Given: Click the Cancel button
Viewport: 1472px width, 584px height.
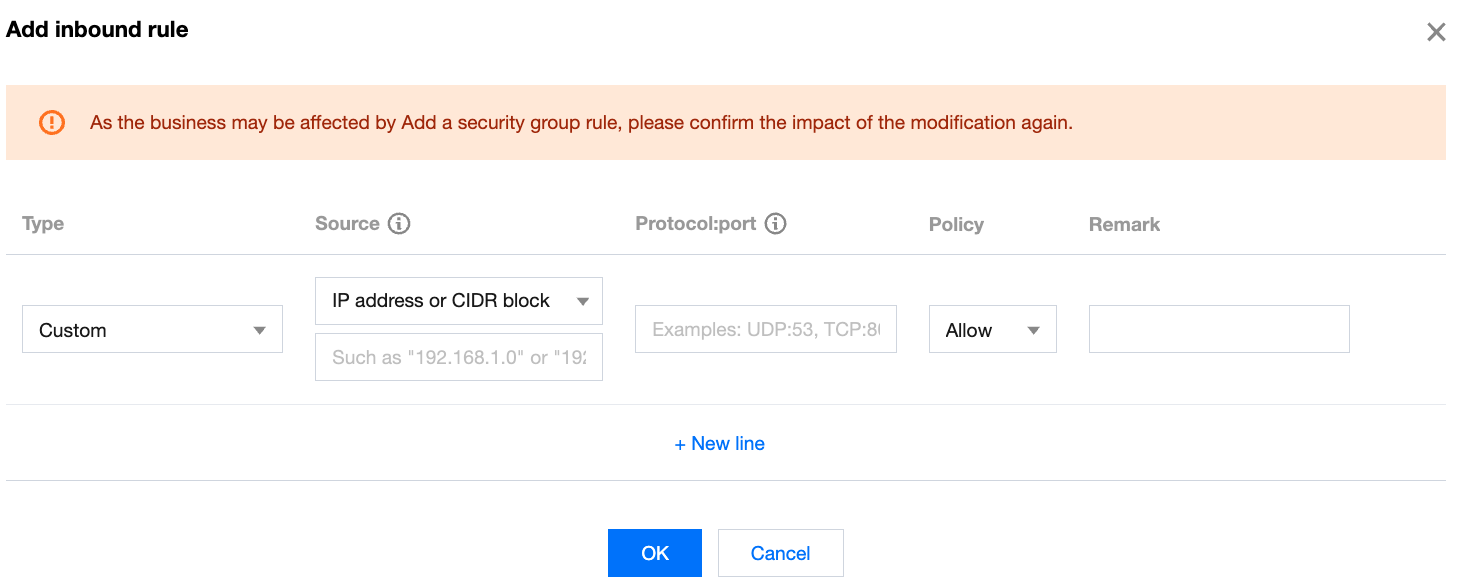Looking at the screenshot, I should coord(780,552).
